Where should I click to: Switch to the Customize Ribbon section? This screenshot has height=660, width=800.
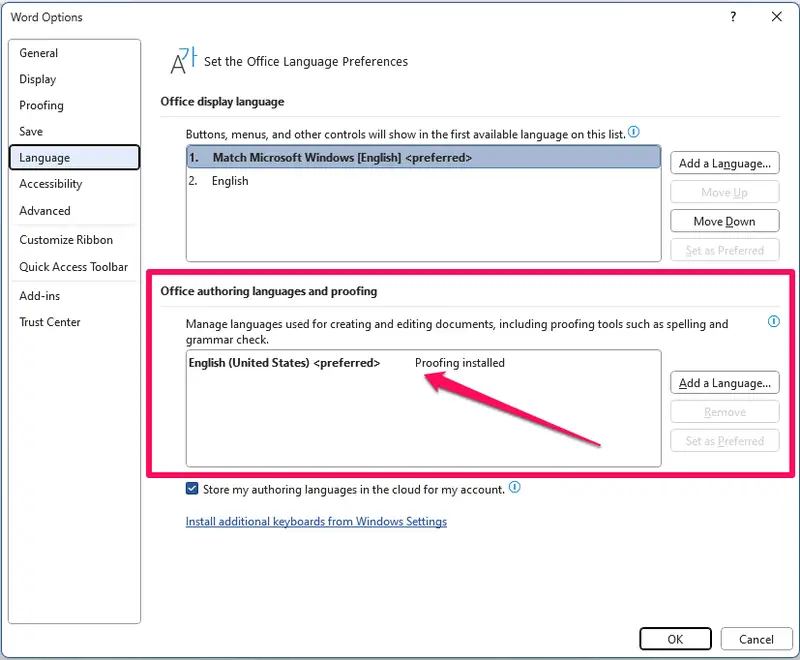point(66,239)
